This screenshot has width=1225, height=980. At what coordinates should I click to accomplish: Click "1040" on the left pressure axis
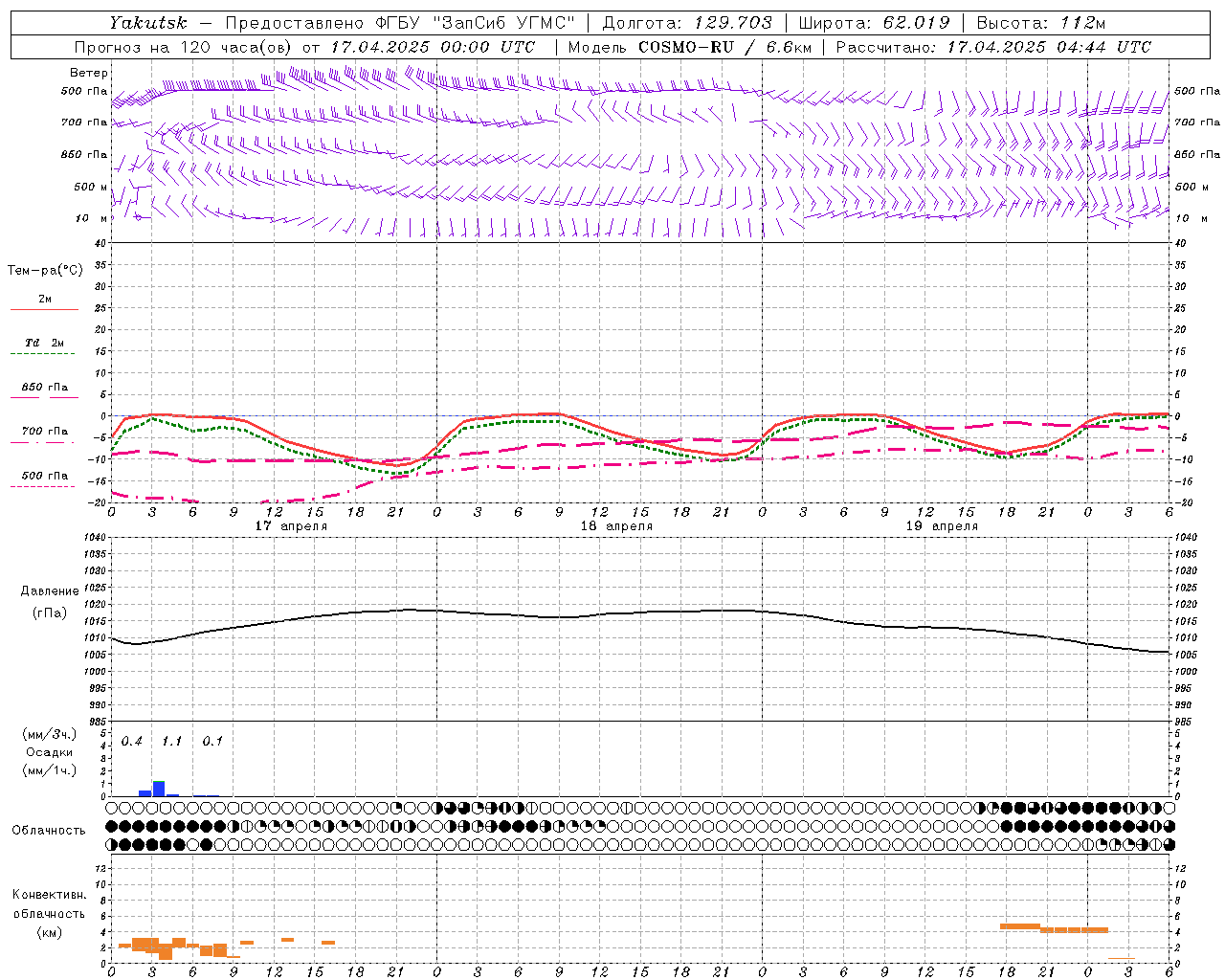[94, 538]
